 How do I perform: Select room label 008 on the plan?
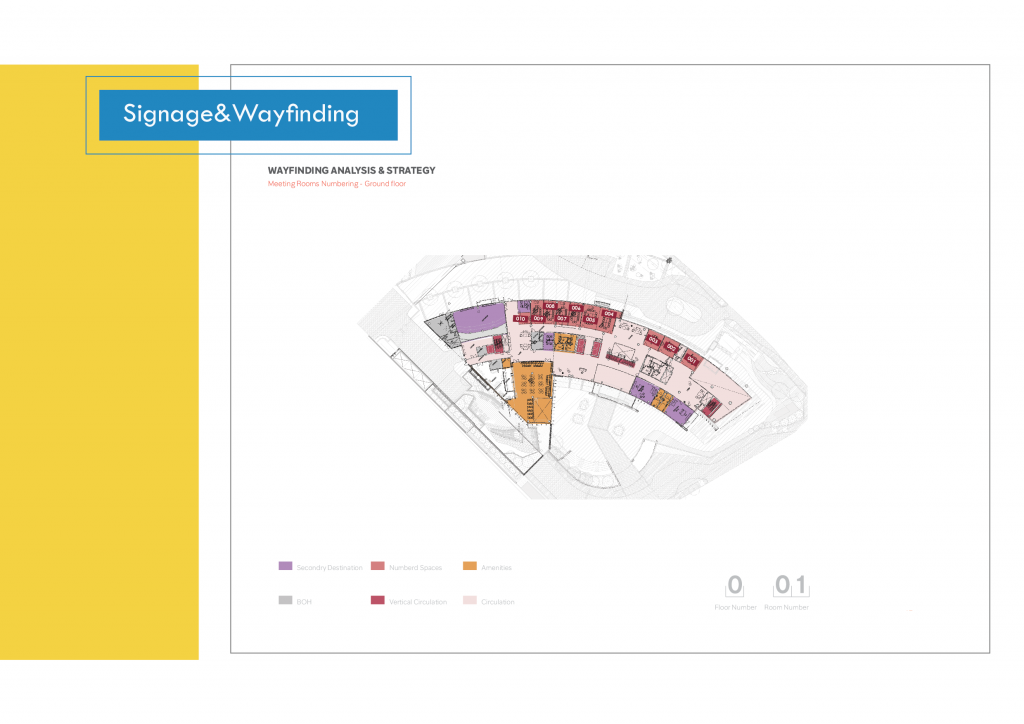point(550,307)
